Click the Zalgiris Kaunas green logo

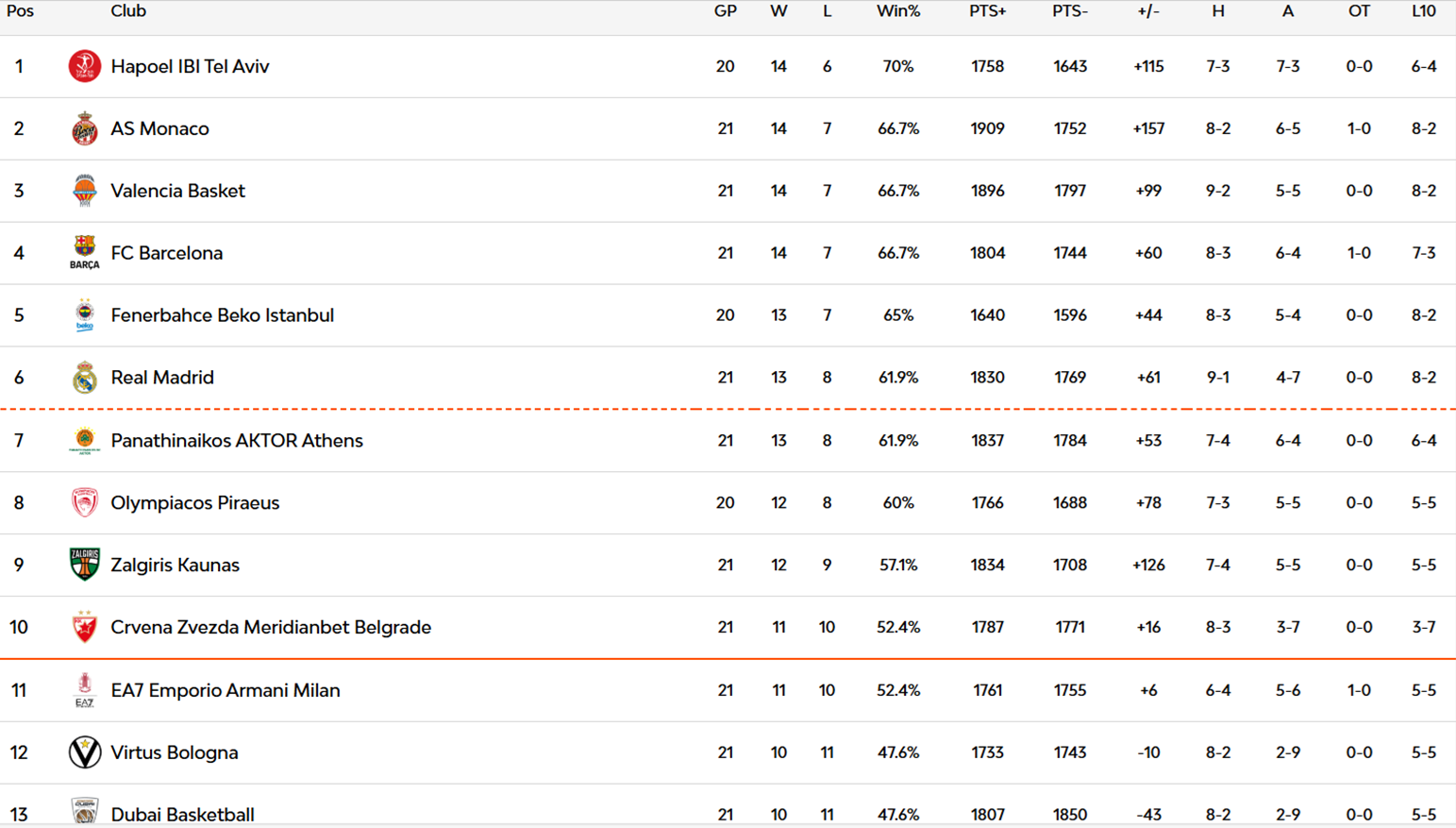click(84, 565)
